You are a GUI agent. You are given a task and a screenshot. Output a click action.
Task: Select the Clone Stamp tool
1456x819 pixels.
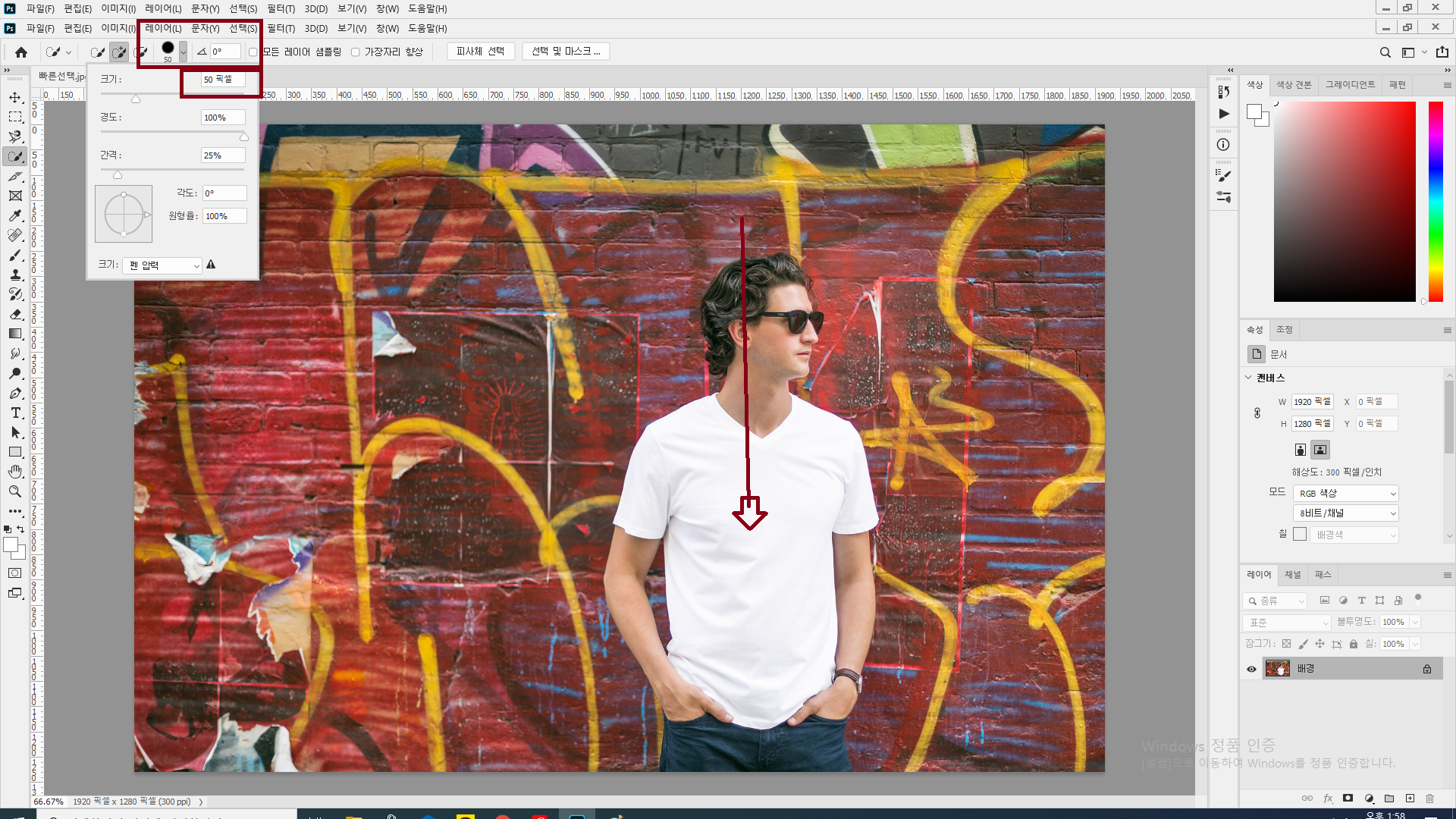pos(15,275)
